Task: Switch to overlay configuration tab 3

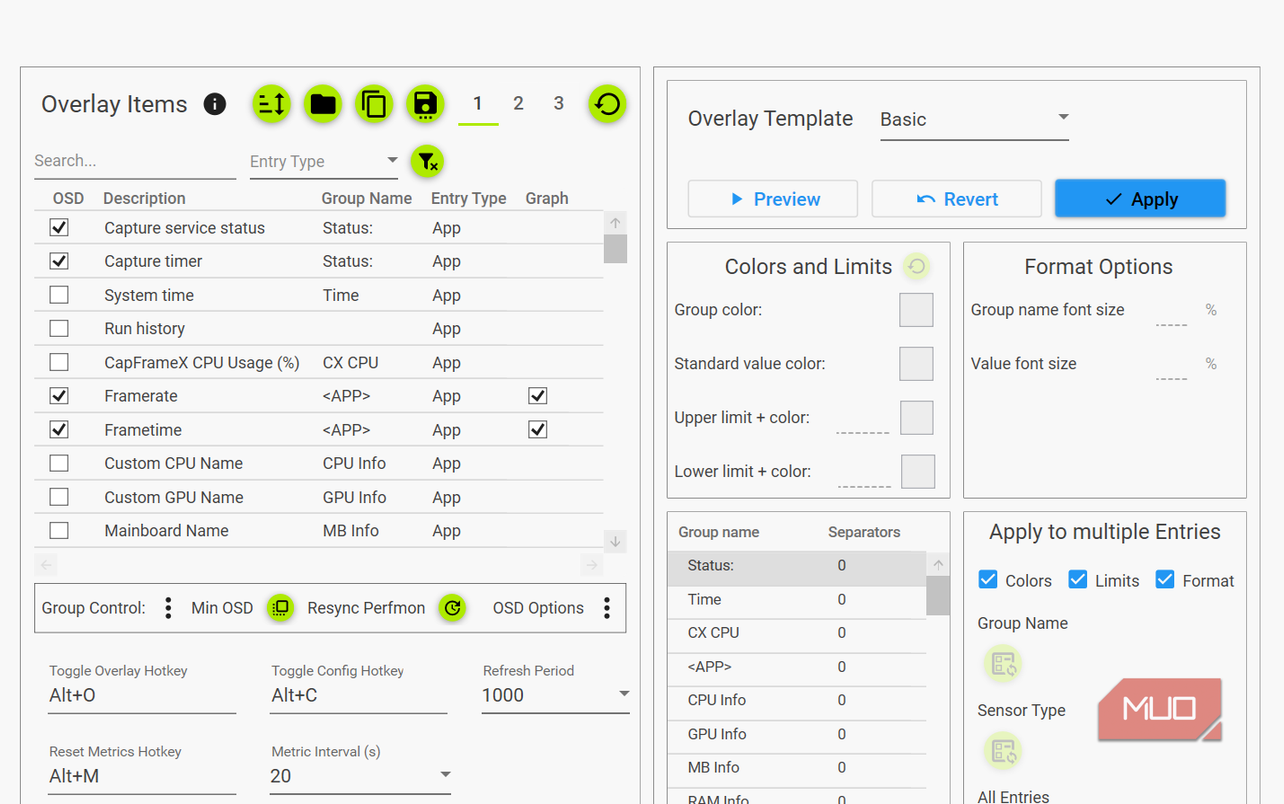Action: pyautogui.click(x=559, y=103)
